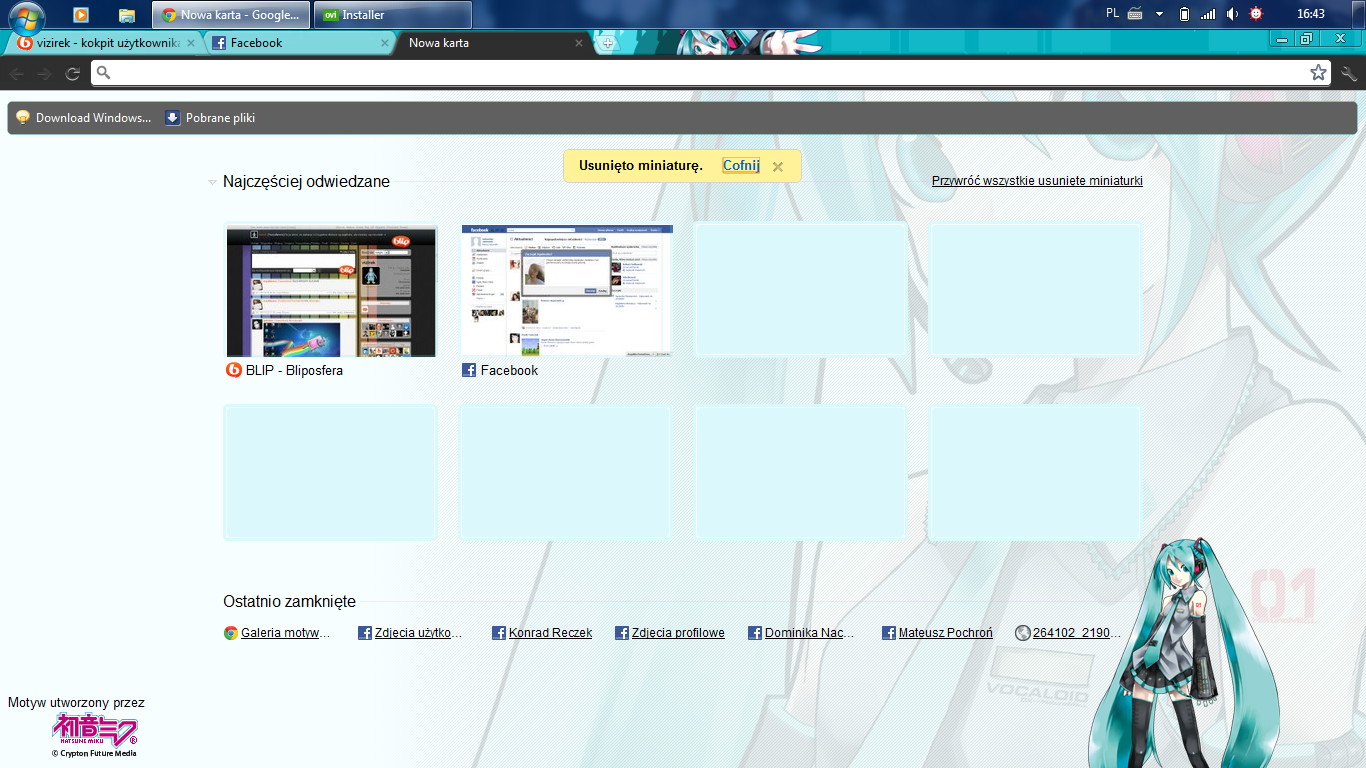Image resolution: width=1366 pixels, height=768 pixels.
Task: Reopen Galeria motyw... closed tab
Action: [277, 633]
